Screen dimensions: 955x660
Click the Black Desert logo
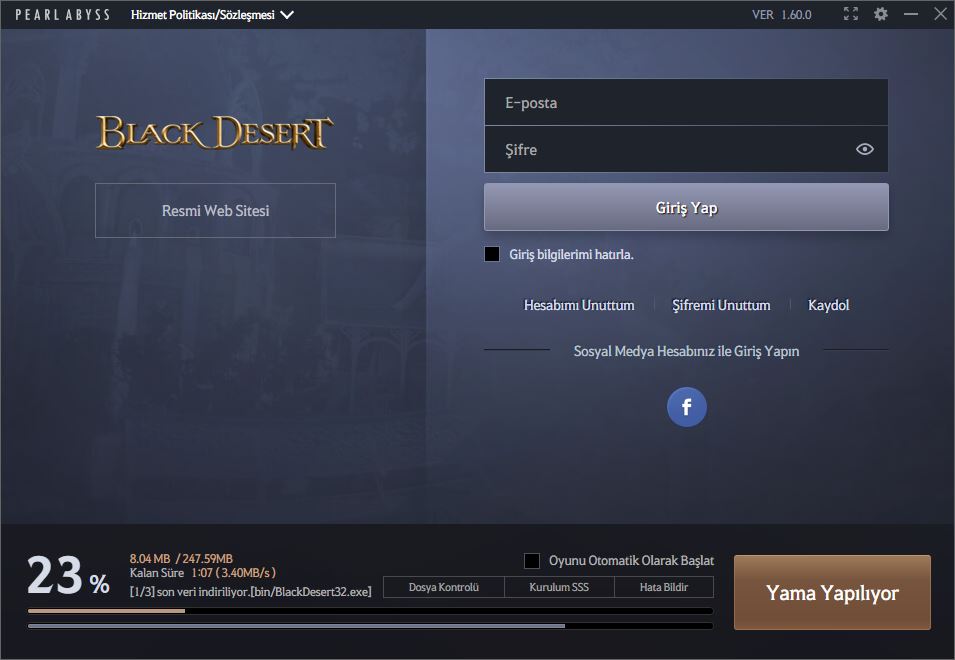coord(214,132)
